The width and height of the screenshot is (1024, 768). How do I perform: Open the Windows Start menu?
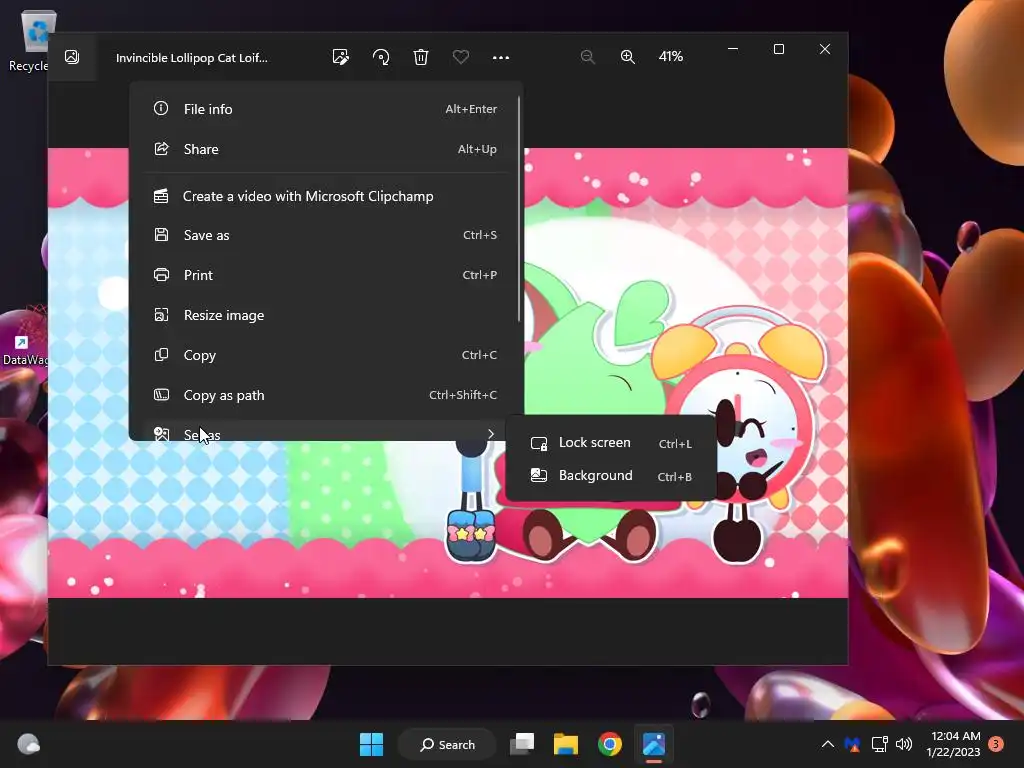372,744
